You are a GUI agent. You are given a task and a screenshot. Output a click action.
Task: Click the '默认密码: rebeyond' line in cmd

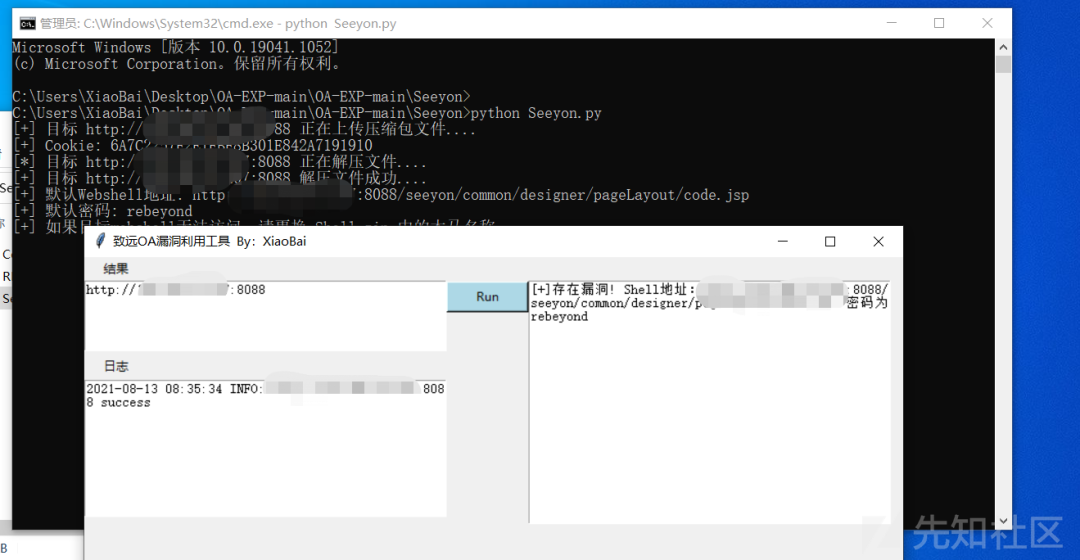(103, 211)
